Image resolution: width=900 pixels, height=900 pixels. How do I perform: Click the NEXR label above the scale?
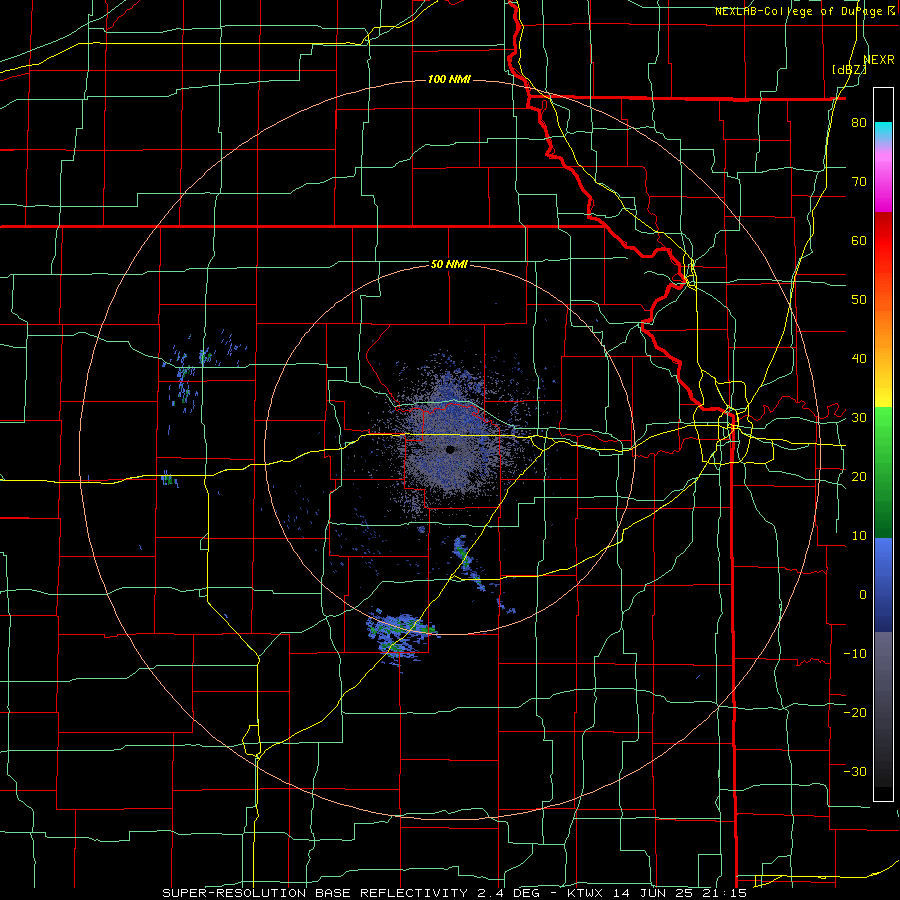879,60
